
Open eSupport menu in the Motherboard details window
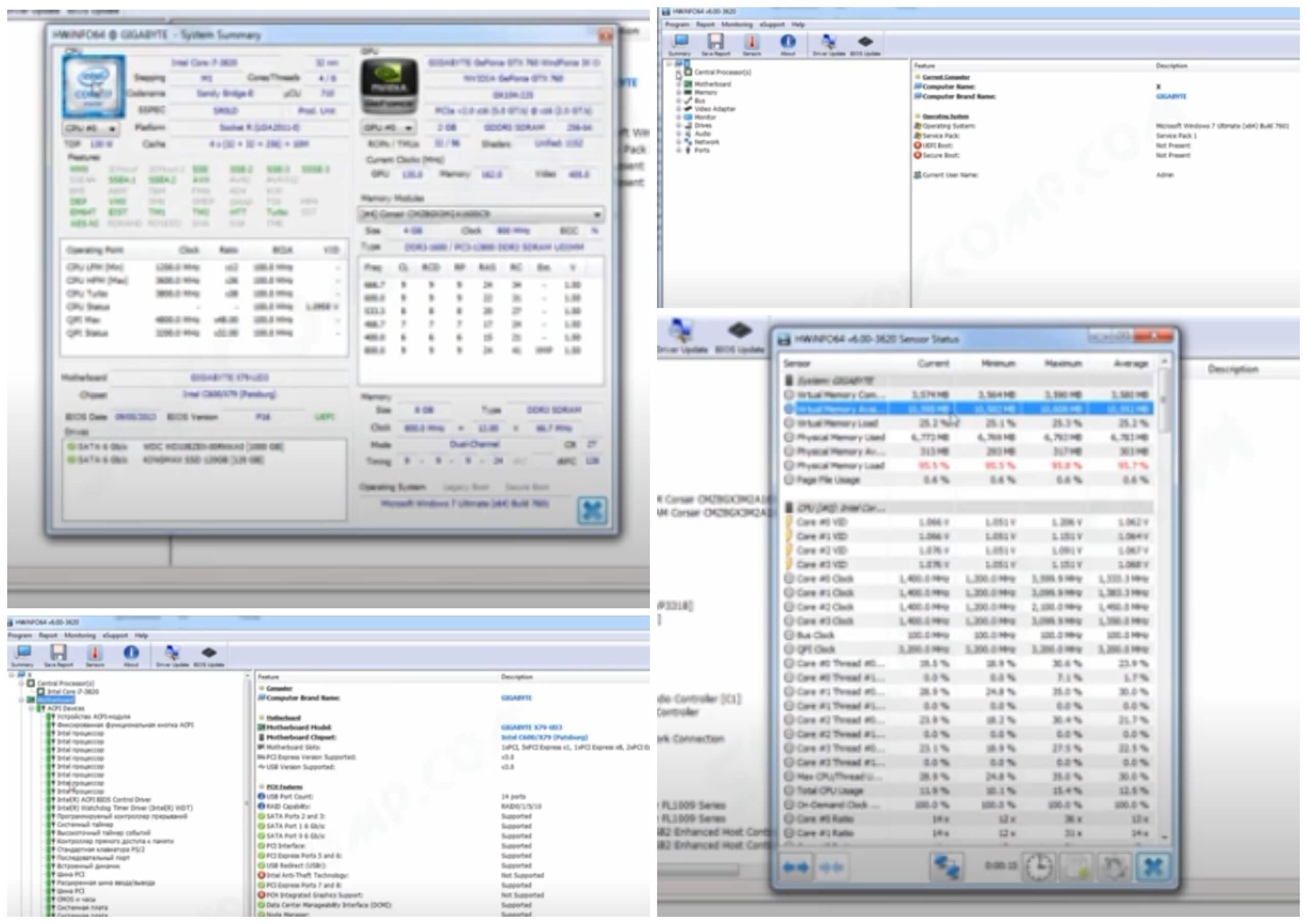coord(115,635)
